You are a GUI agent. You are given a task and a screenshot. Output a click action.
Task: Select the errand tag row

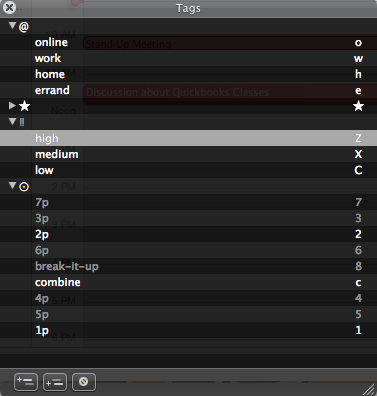point(188,90)
